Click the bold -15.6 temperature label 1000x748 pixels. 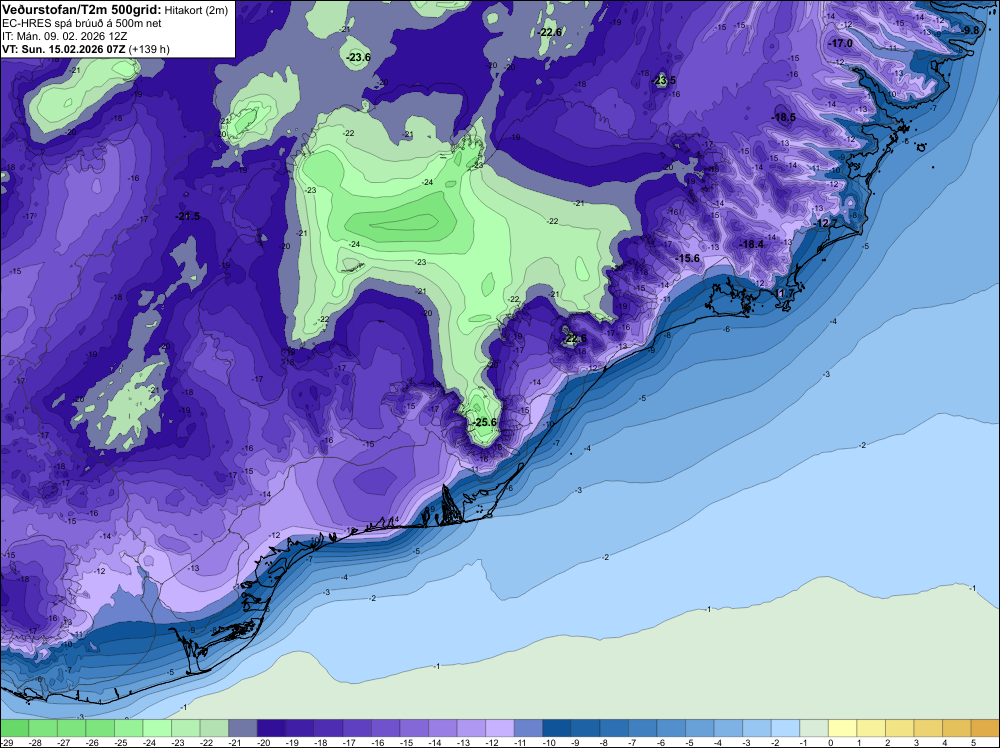pos(688,258)
